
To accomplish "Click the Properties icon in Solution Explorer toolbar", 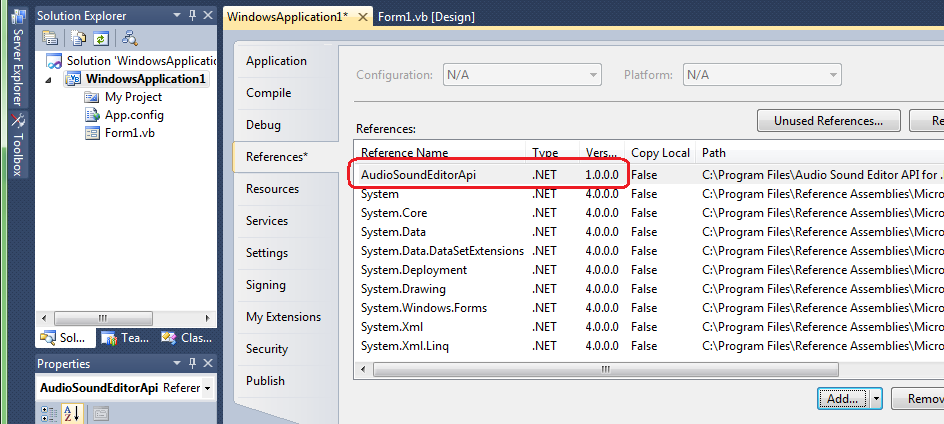I will (x=50, y=39).
